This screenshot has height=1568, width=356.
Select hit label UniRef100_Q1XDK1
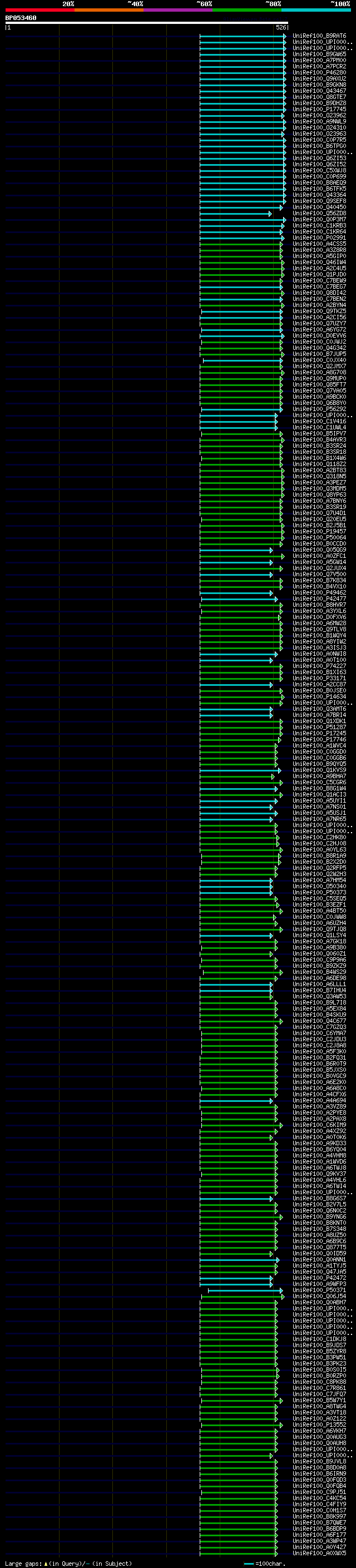coord(319,721)
